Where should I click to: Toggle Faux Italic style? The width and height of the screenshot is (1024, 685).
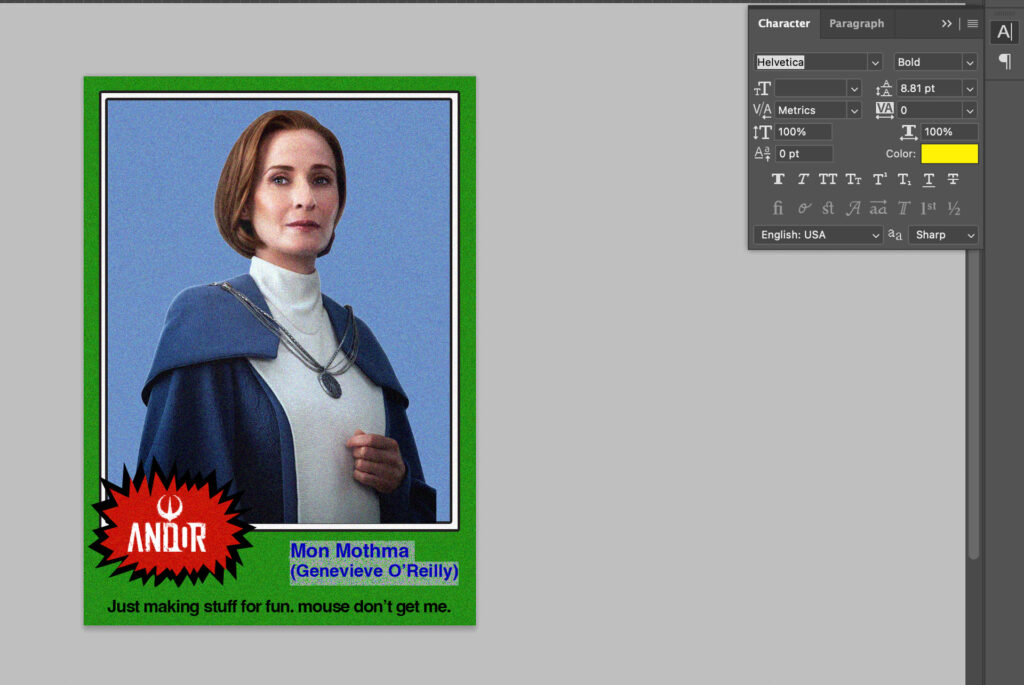[803, 179]
